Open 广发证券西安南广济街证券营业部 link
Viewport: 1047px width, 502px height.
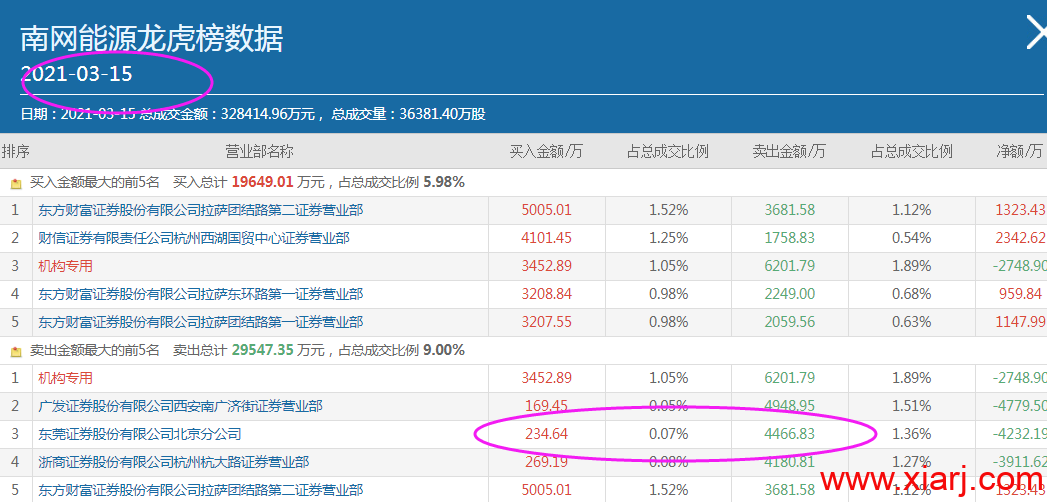tap(180, 407)
